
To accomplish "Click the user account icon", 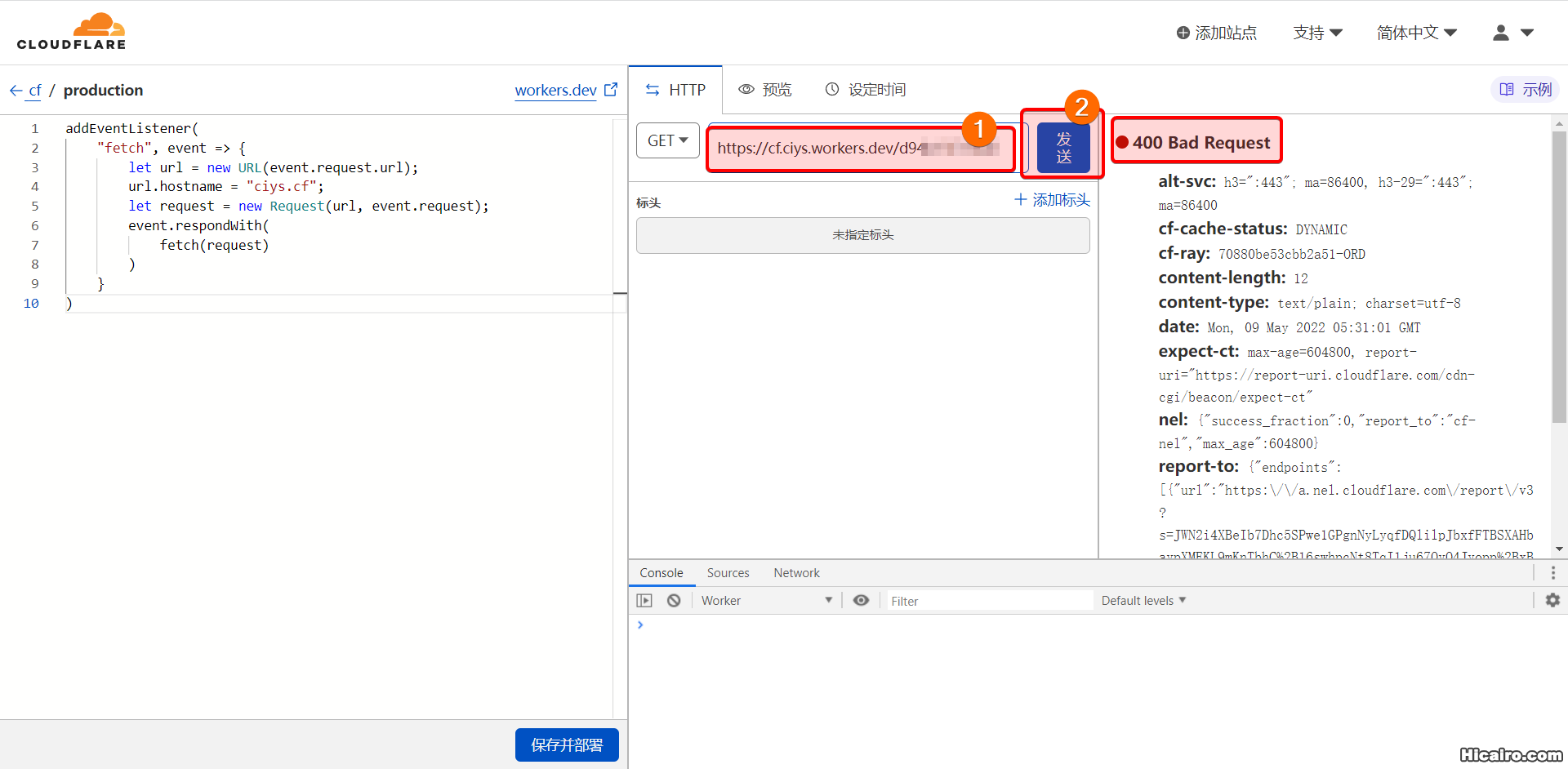I will (1500, 33).
